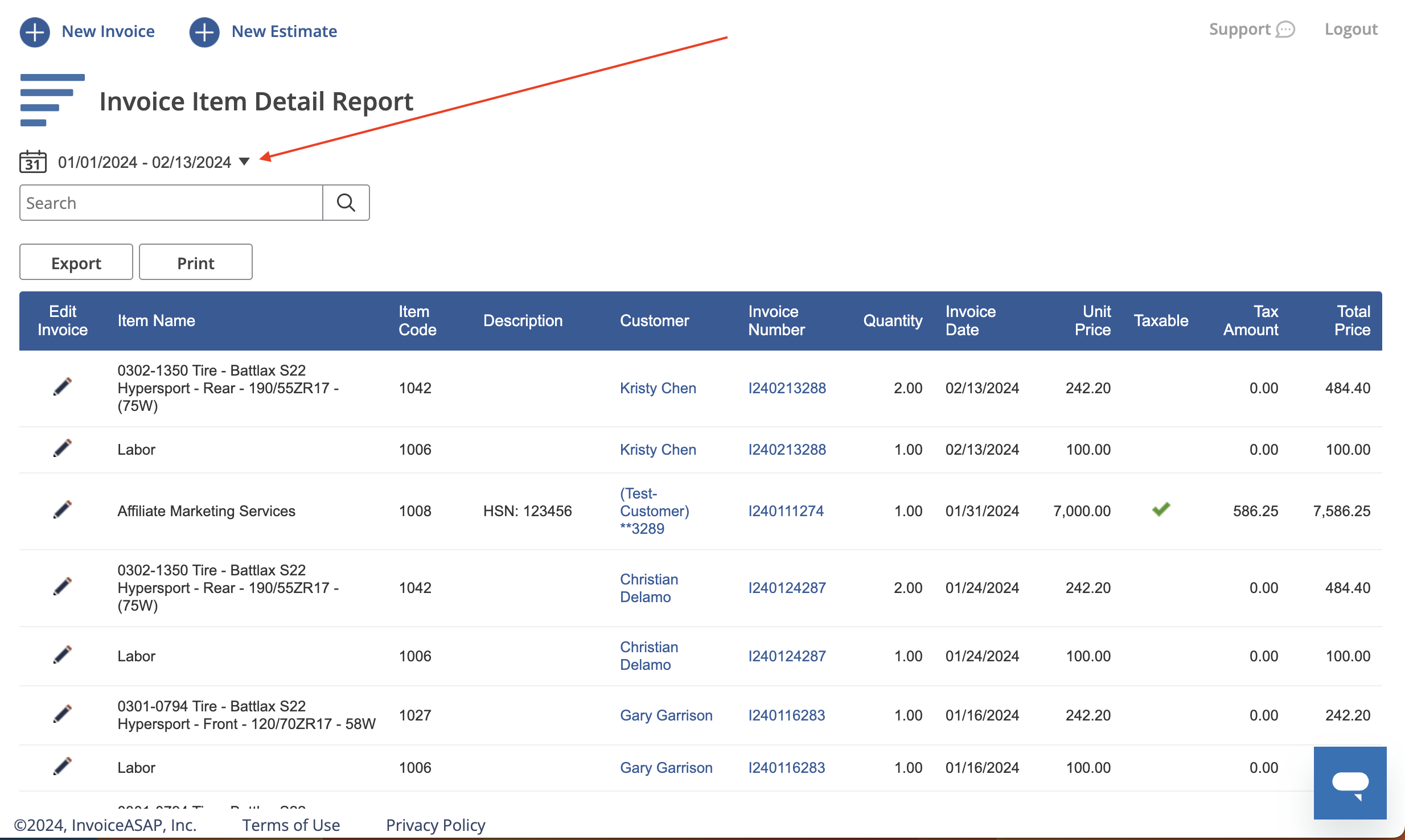Sort by Invoice Date column header
This screenshot has width=1405, height=840.
[x=970, y=320]
